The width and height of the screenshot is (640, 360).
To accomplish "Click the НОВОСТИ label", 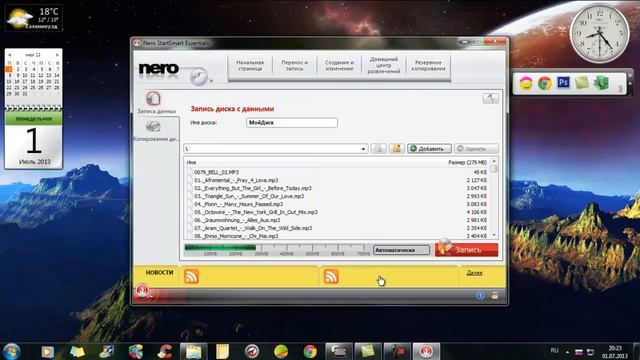I will pos(160,272).
